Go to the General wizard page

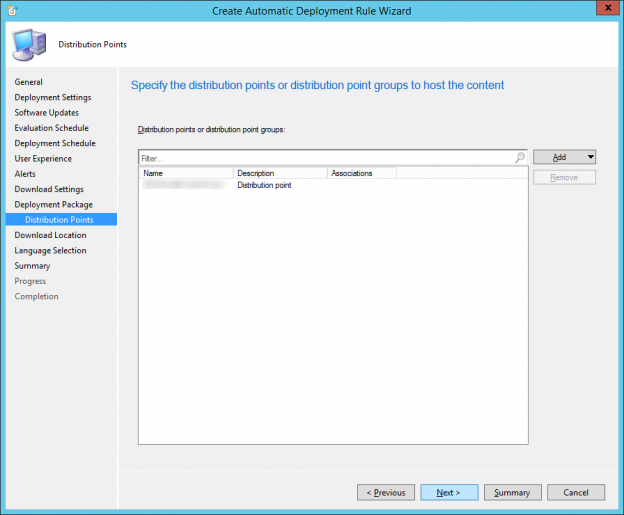coord(29,82)
